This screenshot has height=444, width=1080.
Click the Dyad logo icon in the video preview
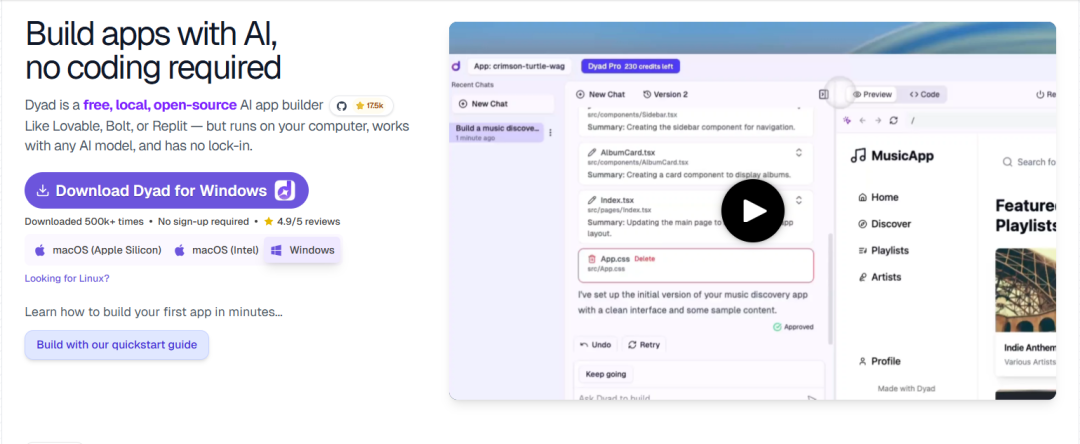coord(455,67)
